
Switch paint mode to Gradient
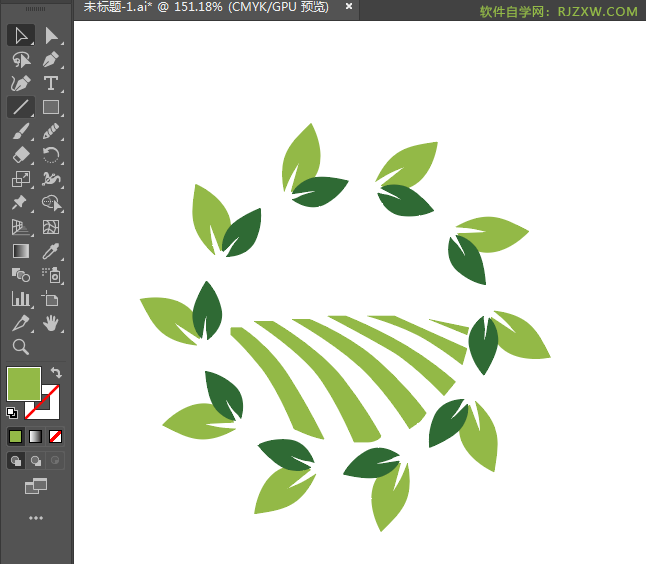(x=35, y=436)
